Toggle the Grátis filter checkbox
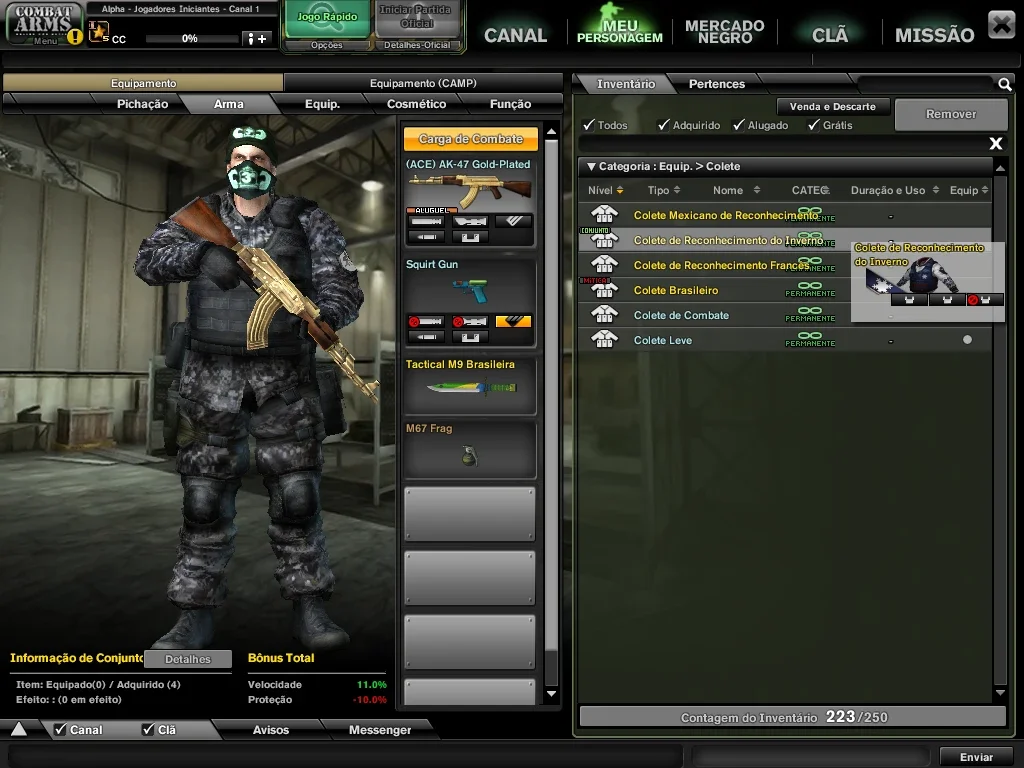The image size is (1024, 768). pos(814,125)
